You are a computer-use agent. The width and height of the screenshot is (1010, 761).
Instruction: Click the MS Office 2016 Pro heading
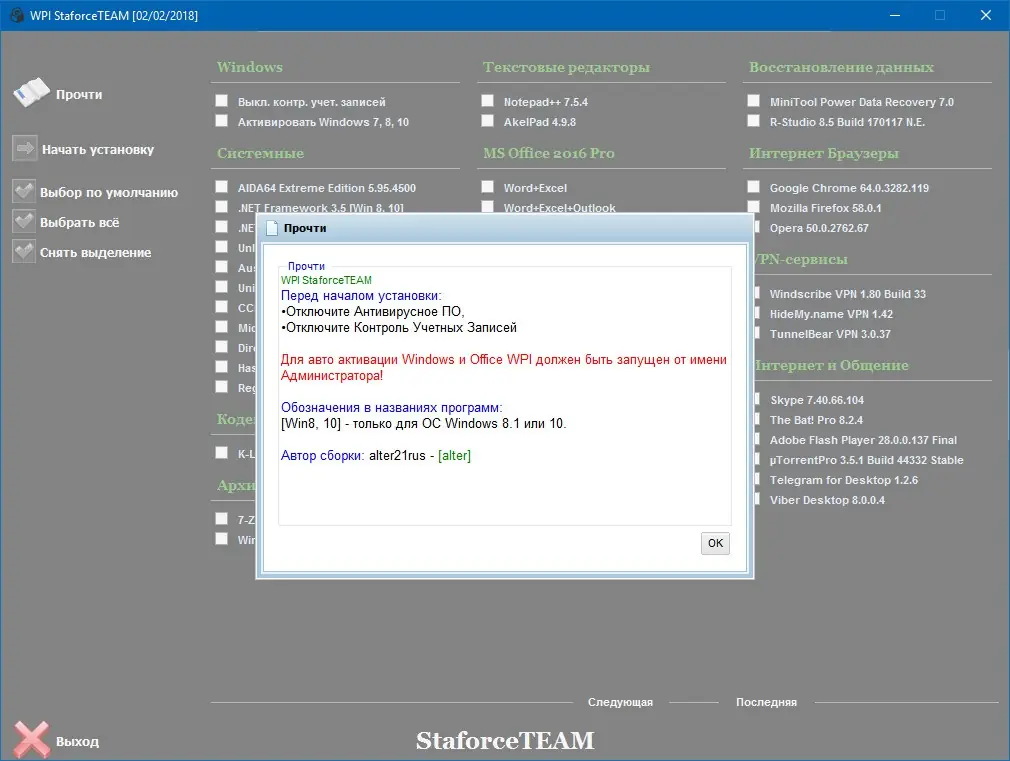pyautogui.click(x=549, y=153)
